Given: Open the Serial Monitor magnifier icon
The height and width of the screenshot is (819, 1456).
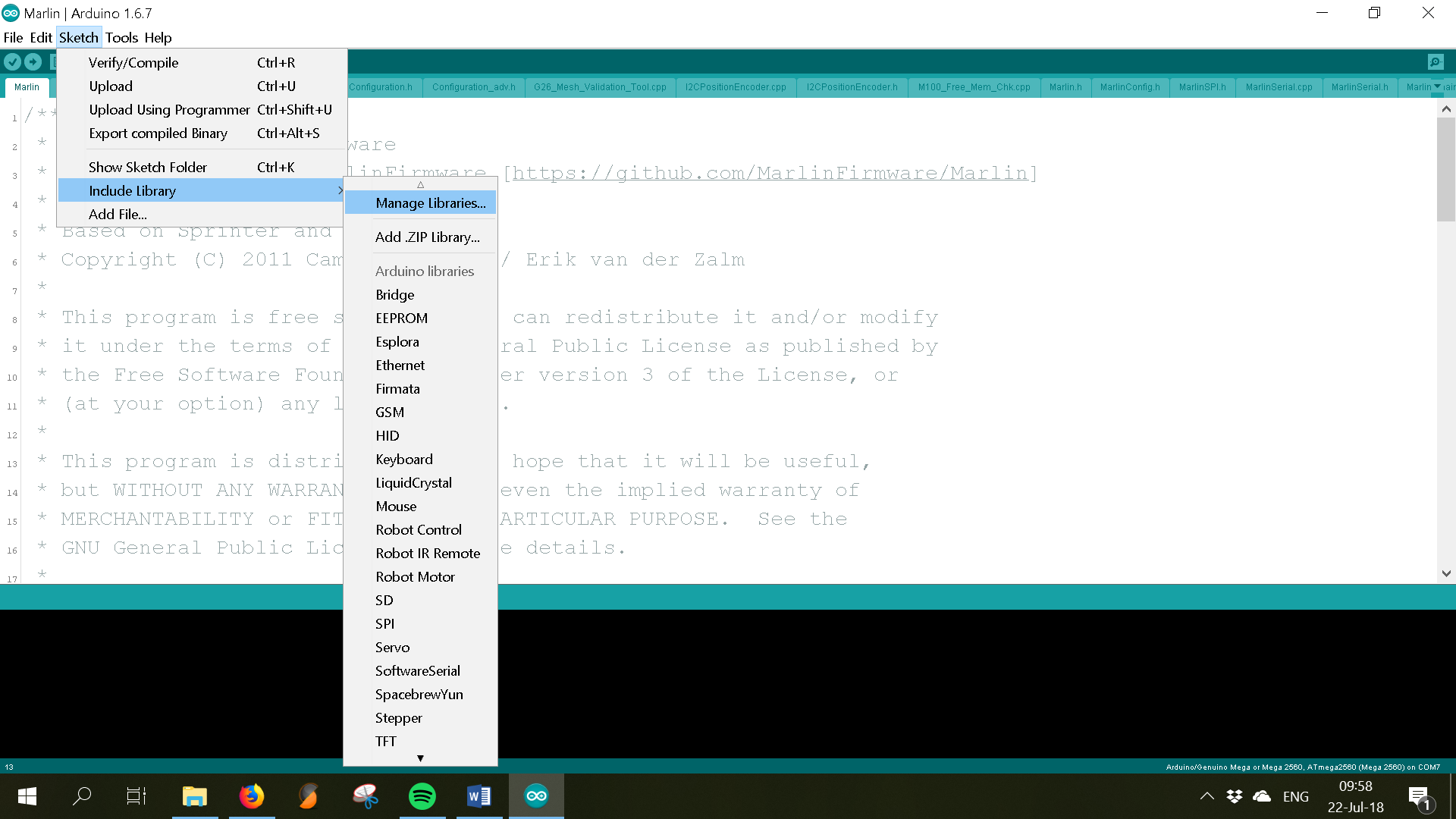Looking at the screenshot, I should [x=1436, y=62].
